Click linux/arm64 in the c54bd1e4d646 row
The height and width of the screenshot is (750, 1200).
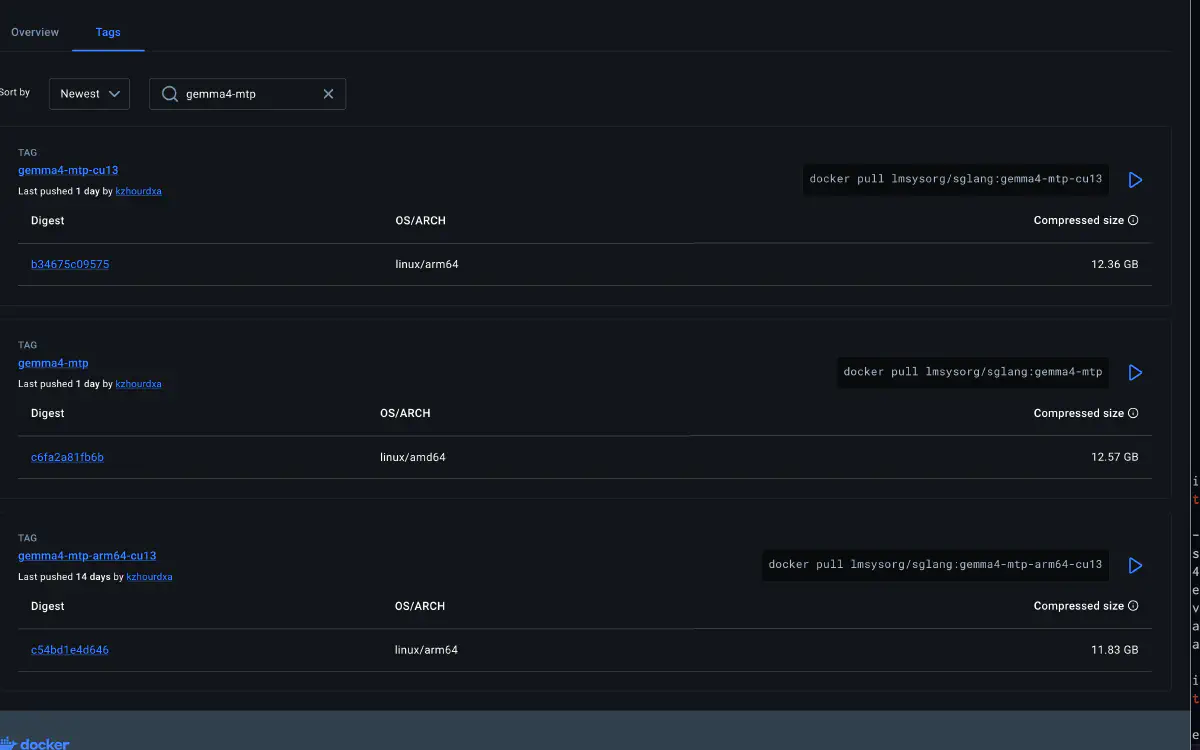tap(426, 650)
